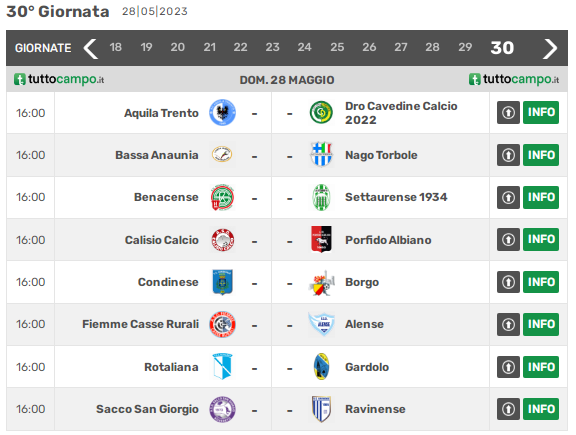Screen dimensions: 576x435
Task: Click the Ravinense striped shield logo
Action: click(x=321, y=409)
